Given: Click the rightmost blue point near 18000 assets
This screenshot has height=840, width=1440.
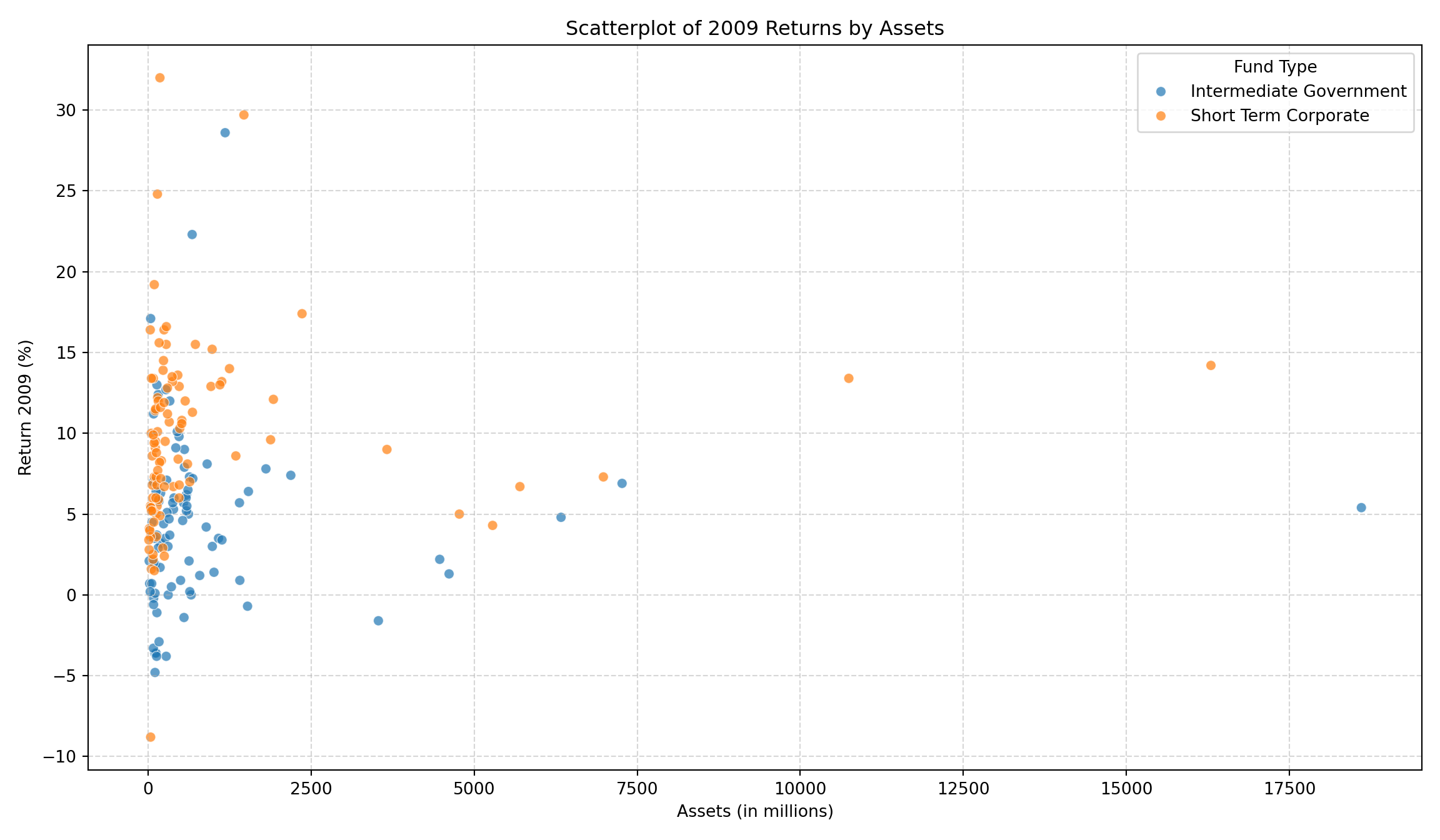Looking at the screenshot, I should (1361, 507).
